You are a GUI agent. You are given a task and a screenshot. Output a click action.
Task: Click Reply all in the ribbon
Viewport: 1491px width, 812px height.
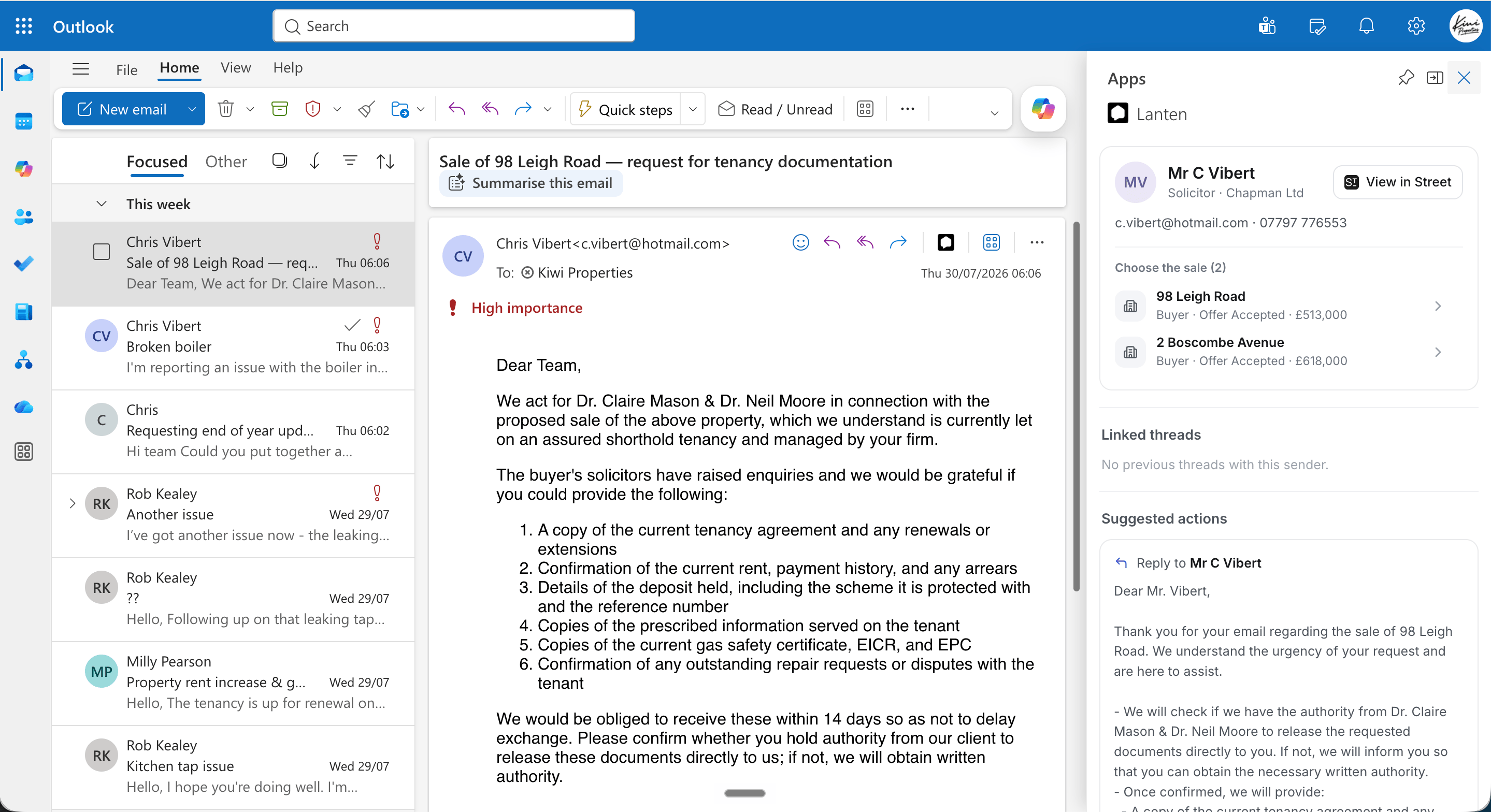point(490,109)
